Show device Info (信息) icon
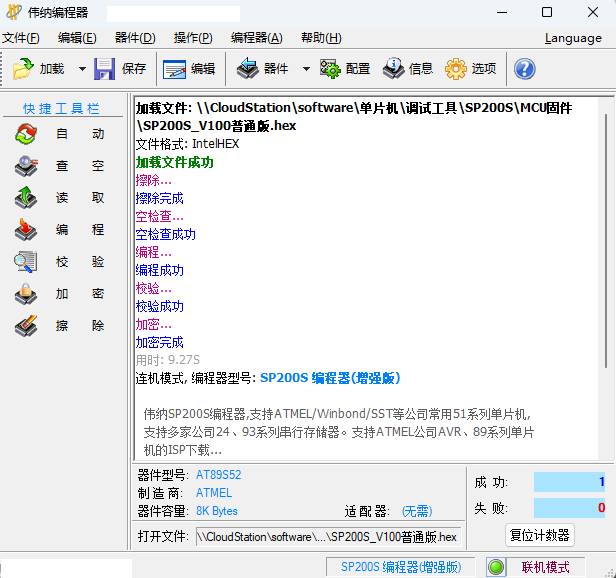Viewport: 616px width, 578px height. tap(394, 68)
